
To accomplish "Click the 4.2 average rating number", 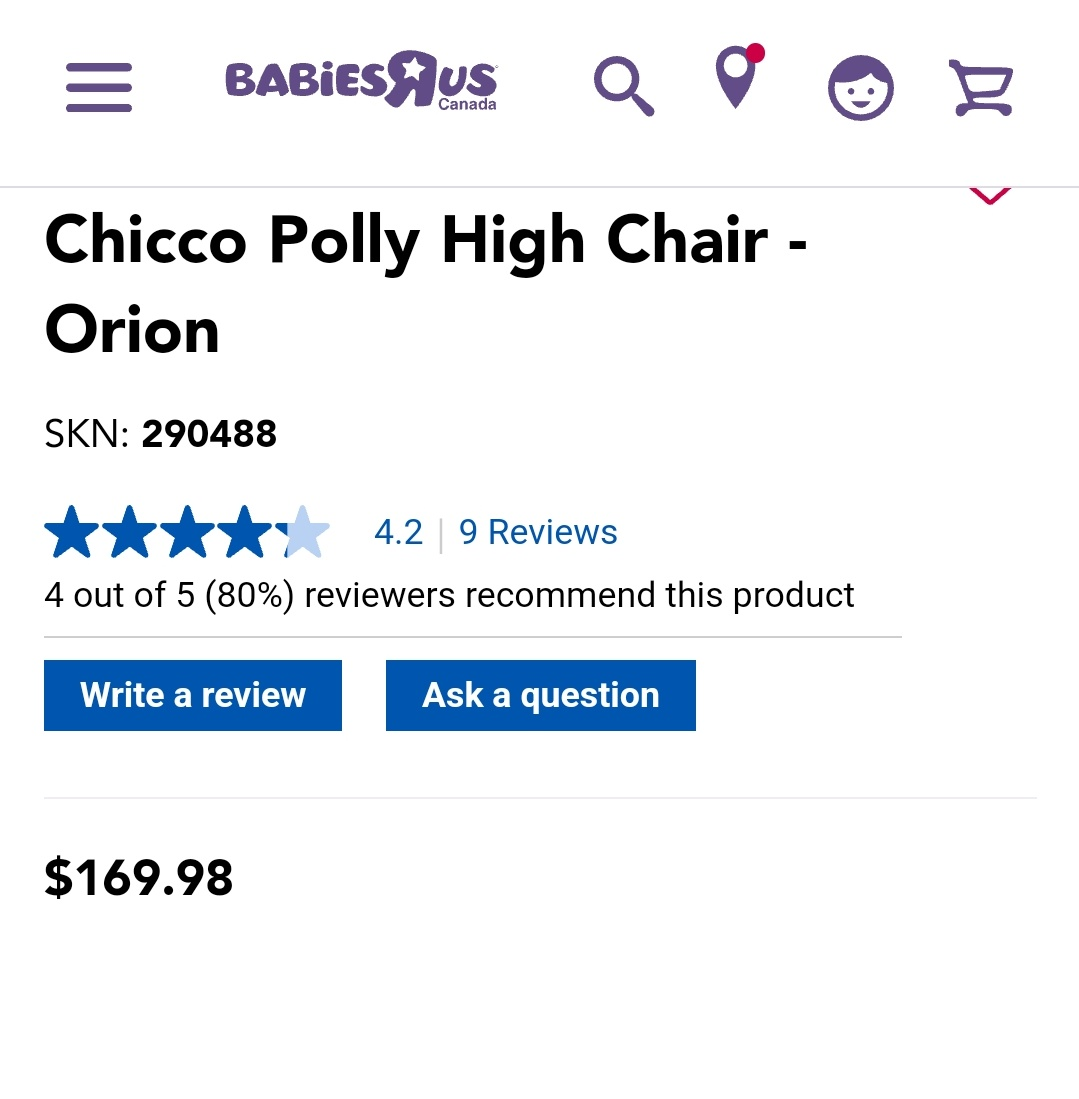I will 398,532.
